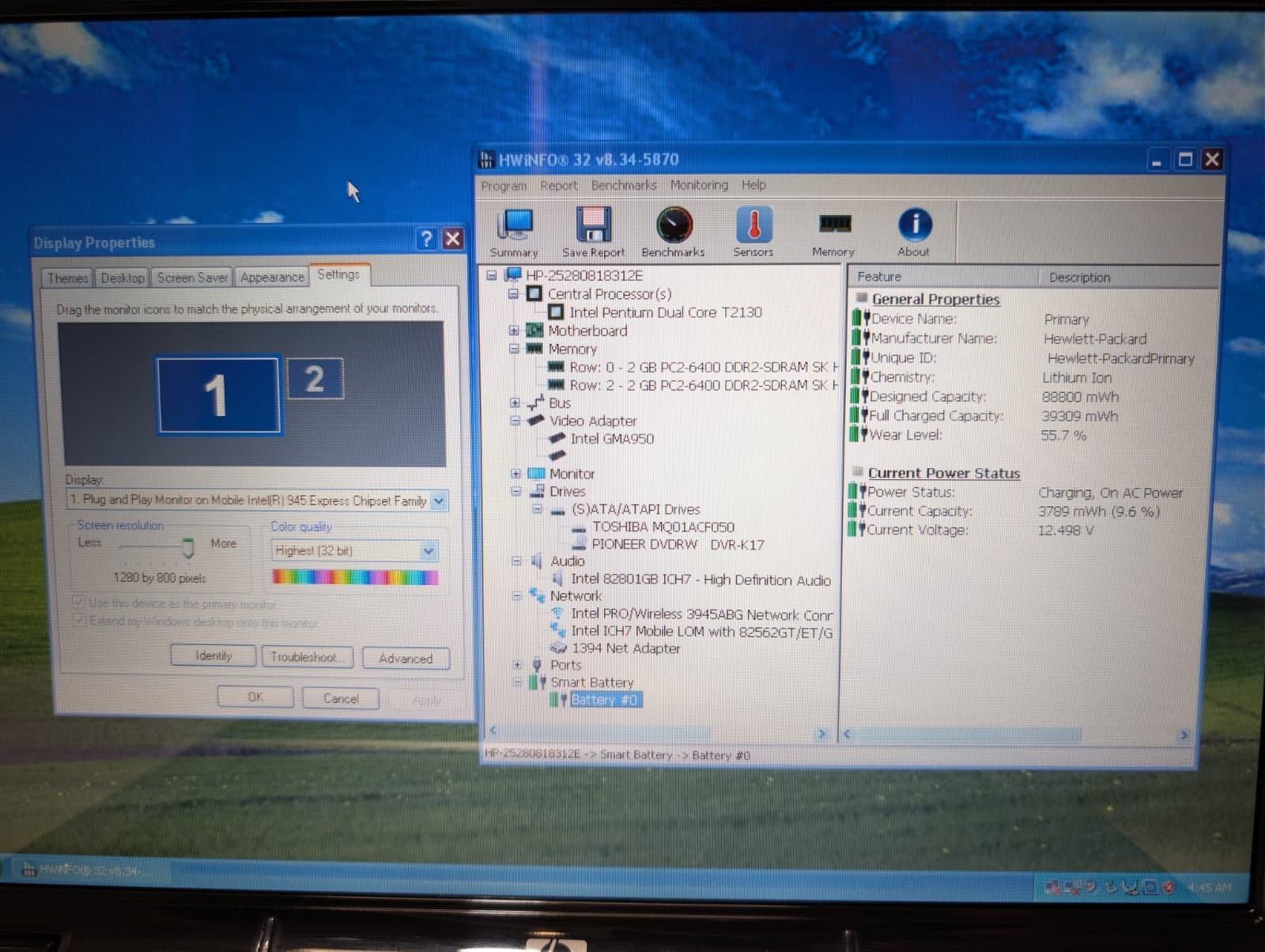1265x952 pixels.
Task: Click the Save Report floppy icon
Action: pyautogui.click(x=594, y=232)
